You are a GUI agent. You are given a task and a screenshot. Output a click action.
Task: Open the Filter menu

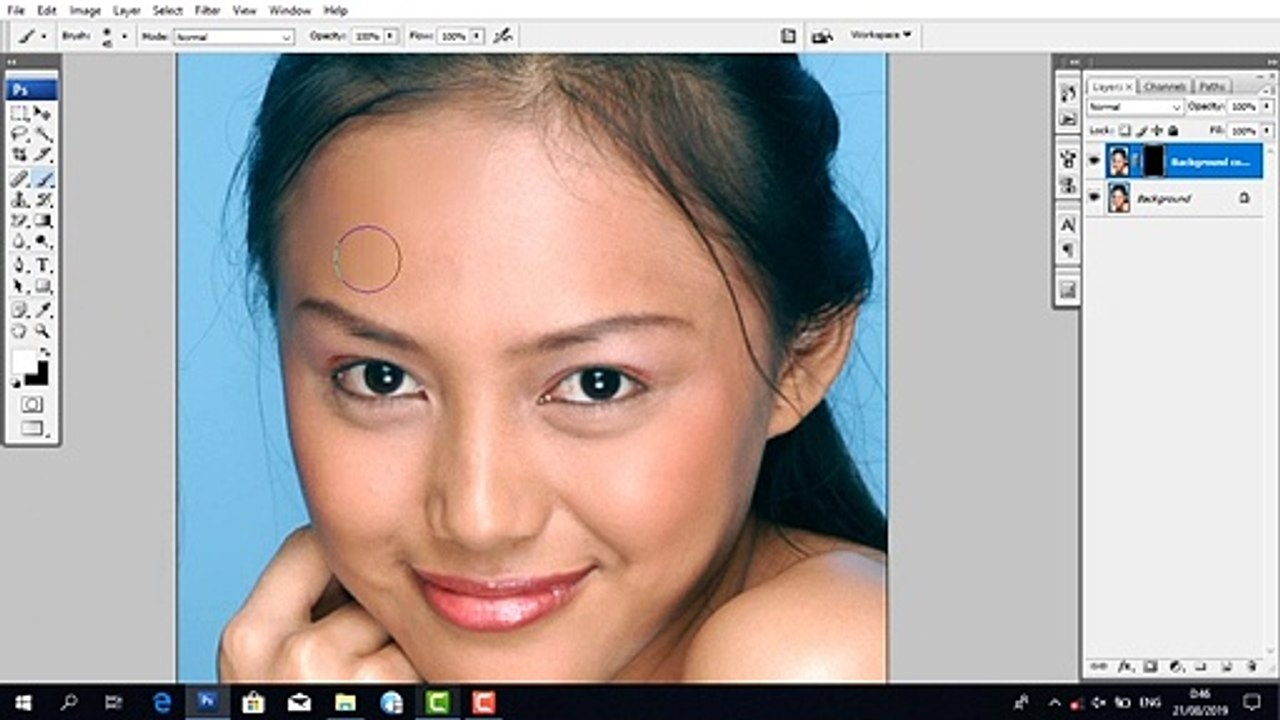tap(208, 10)
